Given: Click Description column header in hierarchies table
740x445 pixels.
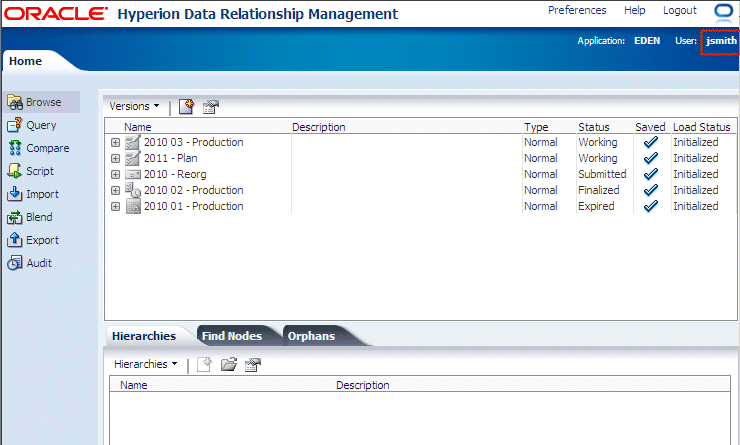Looking at the screenshot, I should coord(362,385).
